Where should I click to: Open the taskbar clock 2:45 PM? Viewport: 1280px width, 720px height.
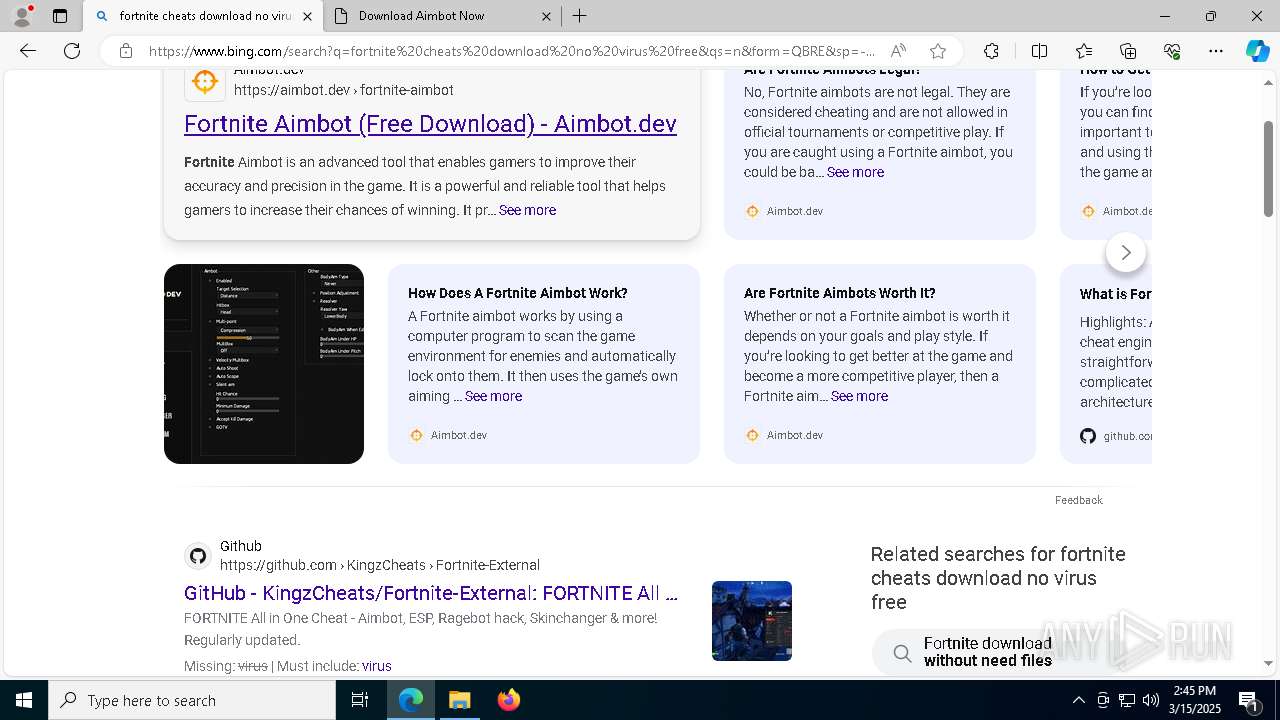(1195, 700)
